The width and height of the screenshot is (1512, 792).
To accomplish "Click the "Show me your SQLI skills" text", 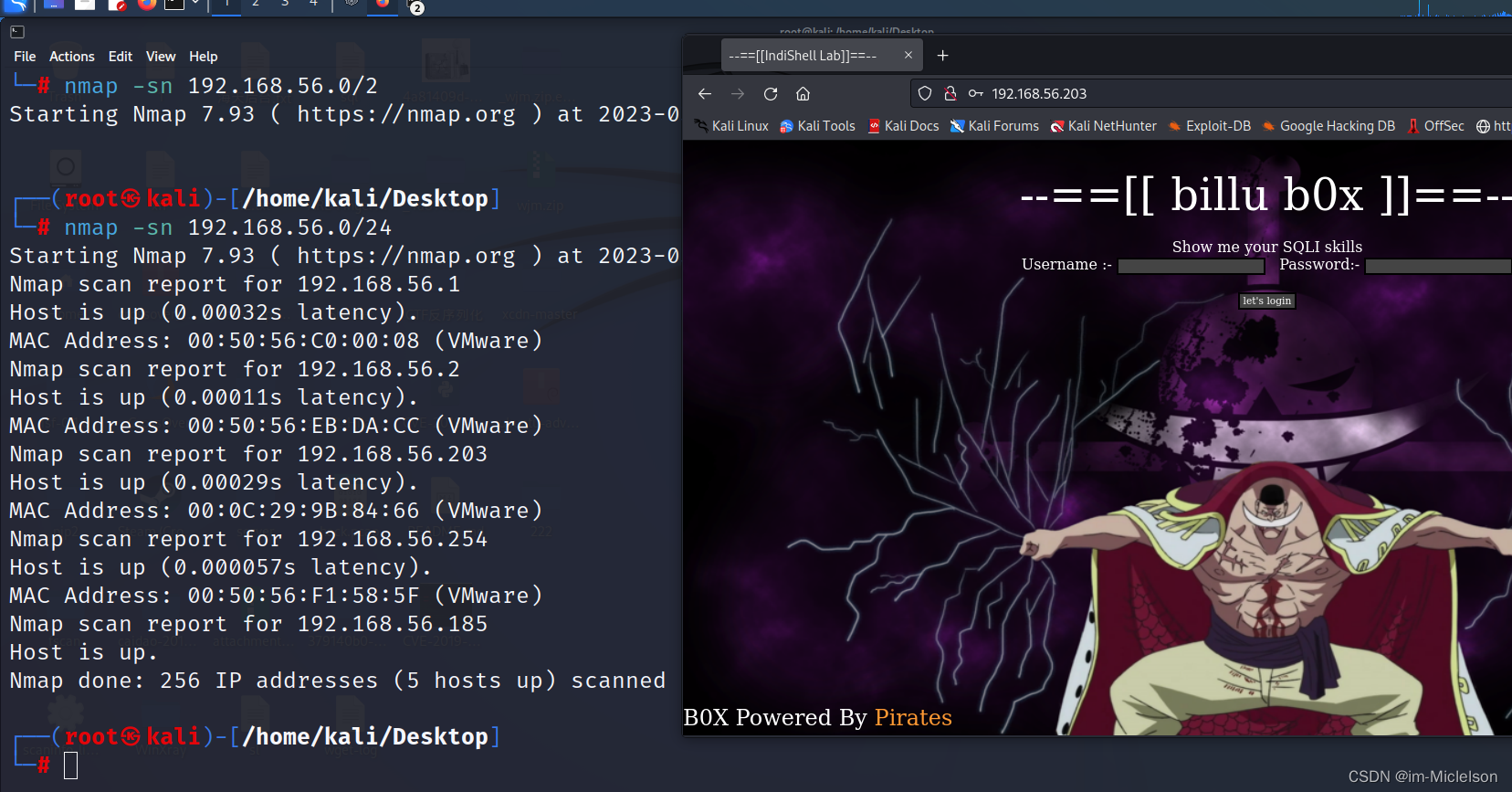I will [1267, 247].
